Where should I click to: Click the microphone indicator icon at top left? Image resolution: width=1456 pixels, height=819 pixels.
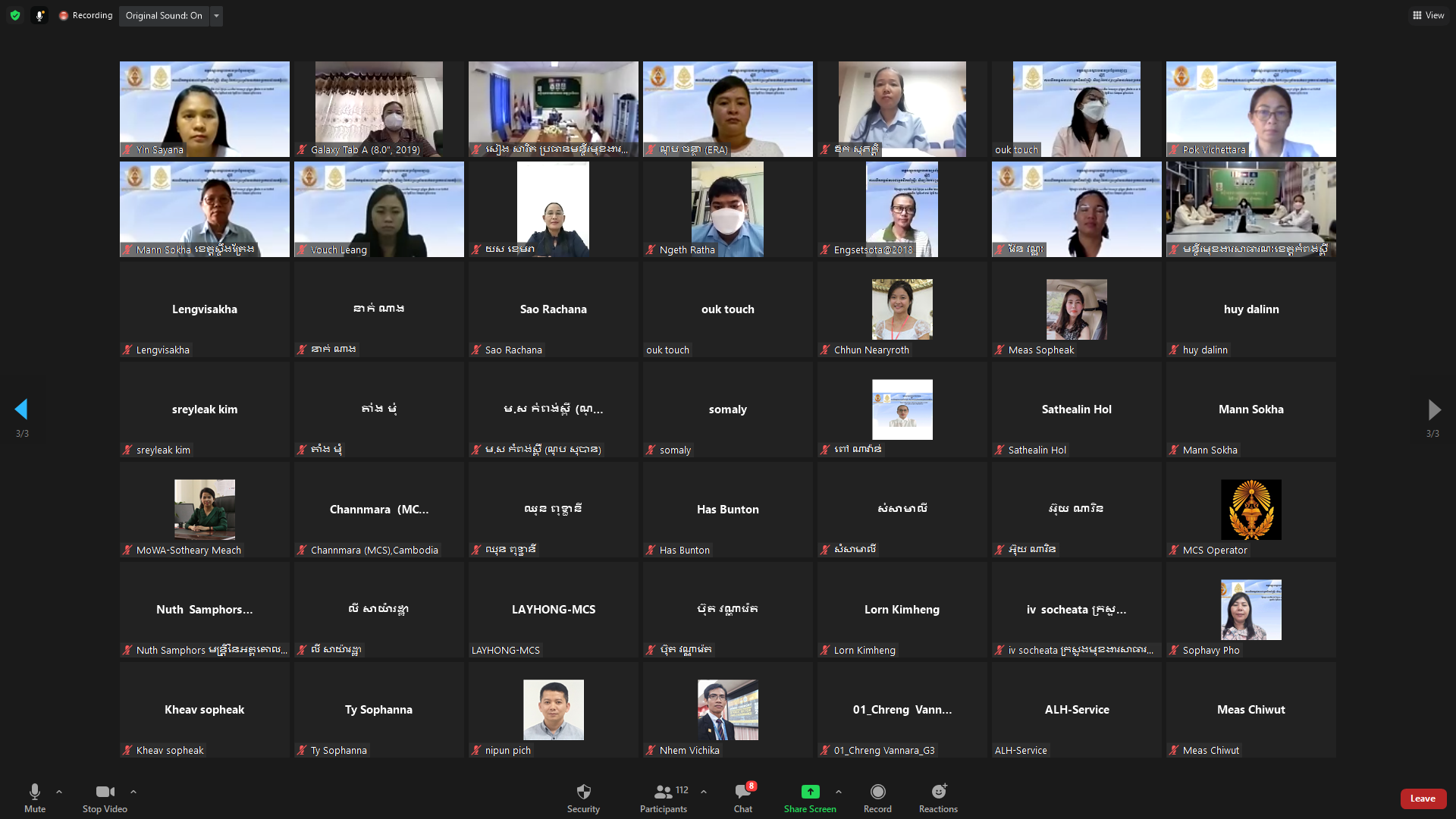(x=39, y=15)
